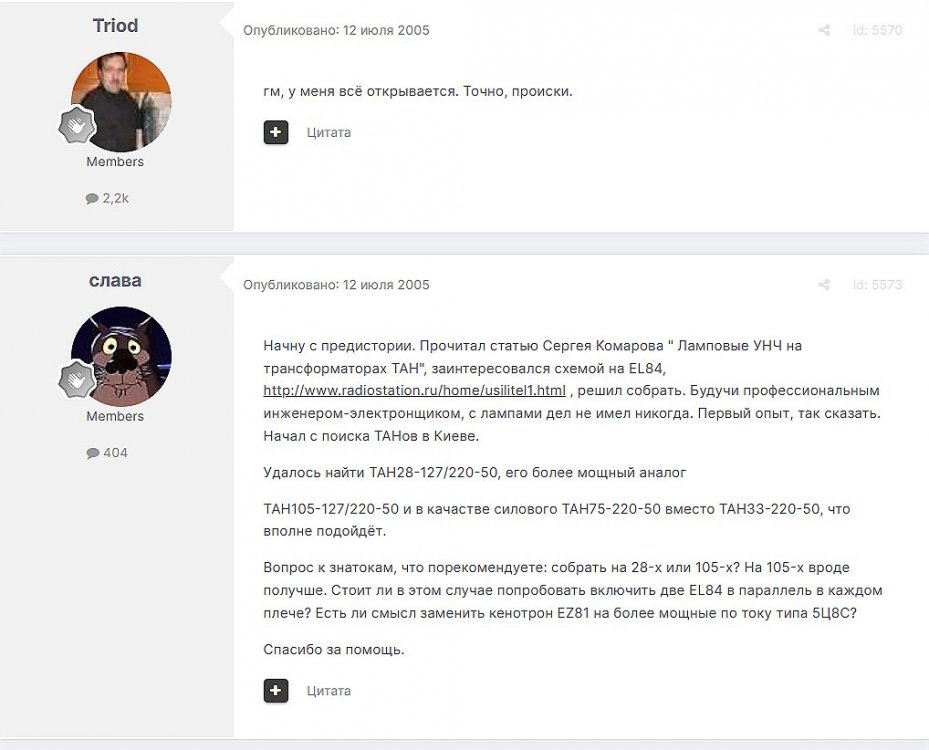Click Цитата under слава's post
This screenshot has height=750, width=929.
pyautogui.click(x=329, y=691)
